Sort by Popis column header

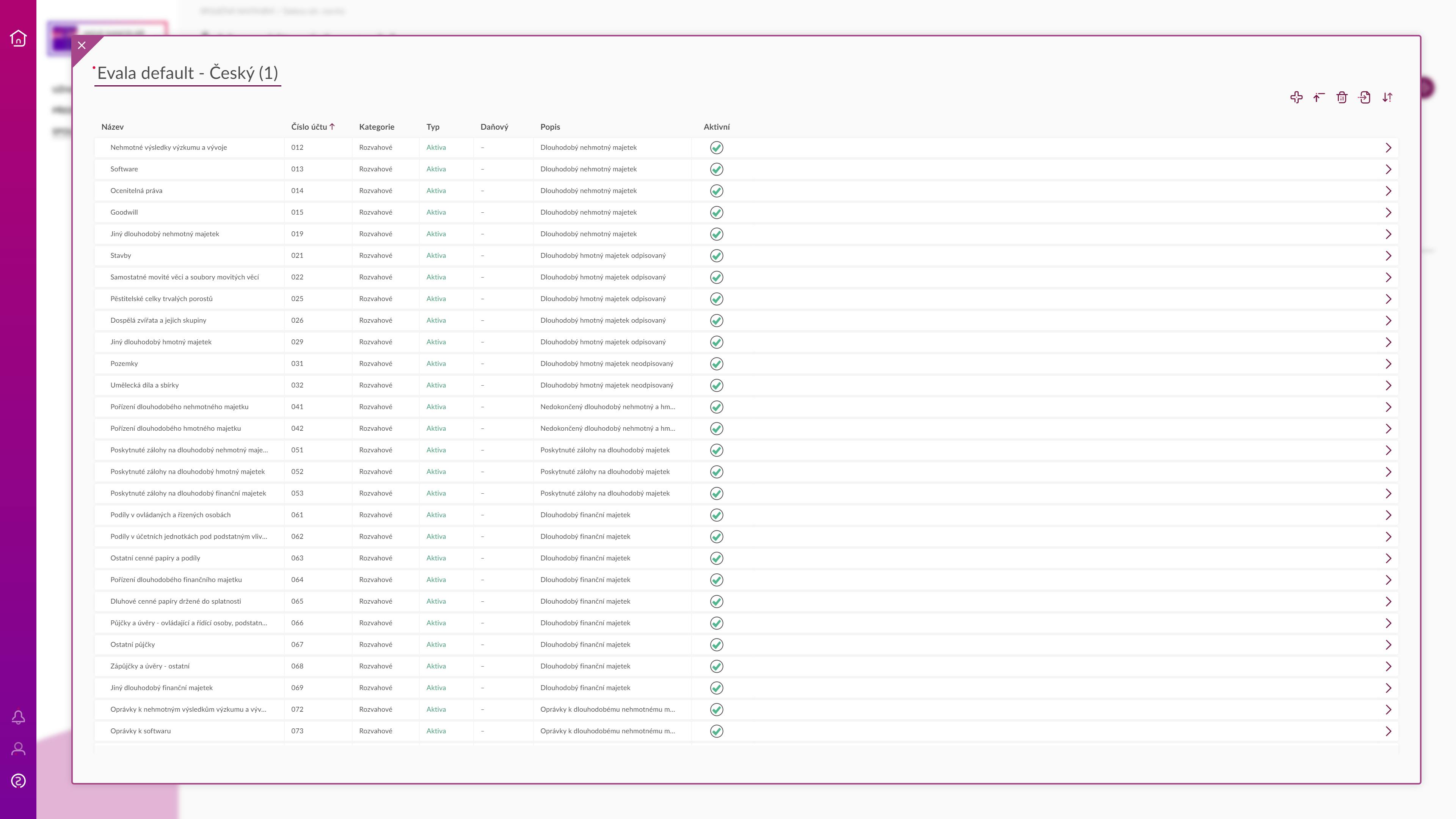point(550,127)
